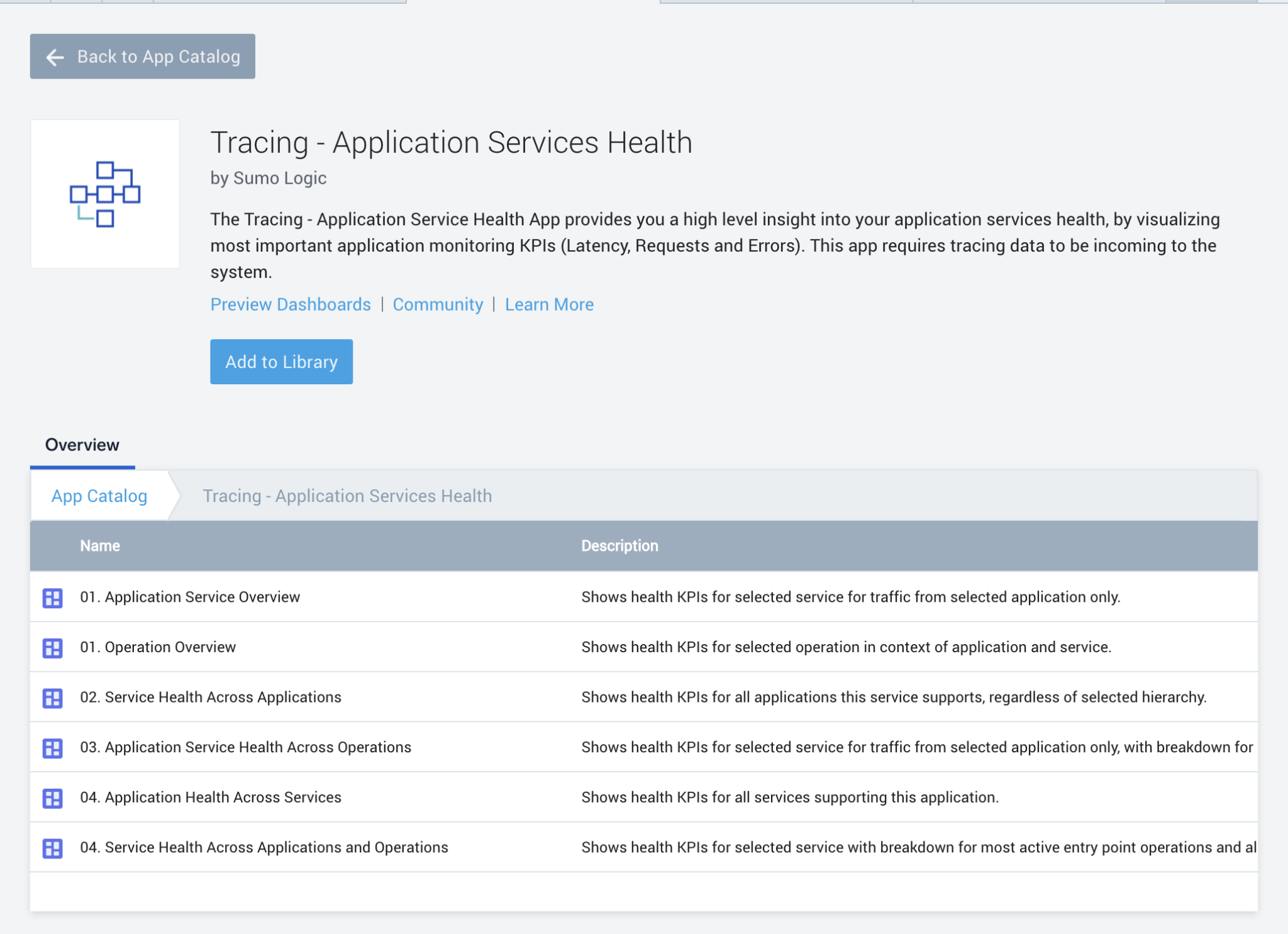
Task: Click the Add to Library button
Action: coord(281,362)
